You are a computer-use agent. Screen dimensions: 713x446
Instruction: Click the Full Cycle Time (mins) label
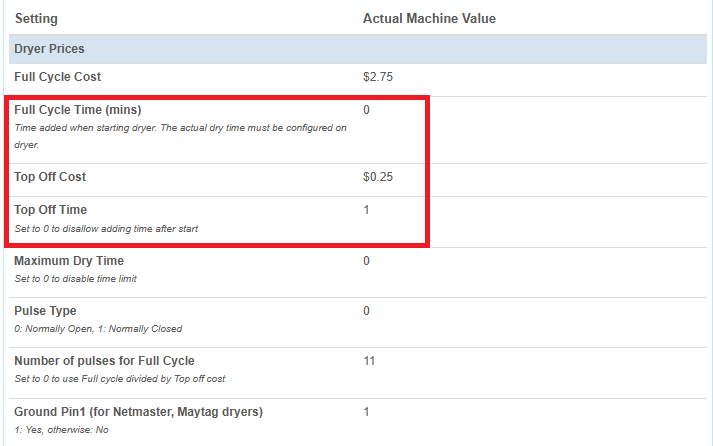(x=78, y=110)
